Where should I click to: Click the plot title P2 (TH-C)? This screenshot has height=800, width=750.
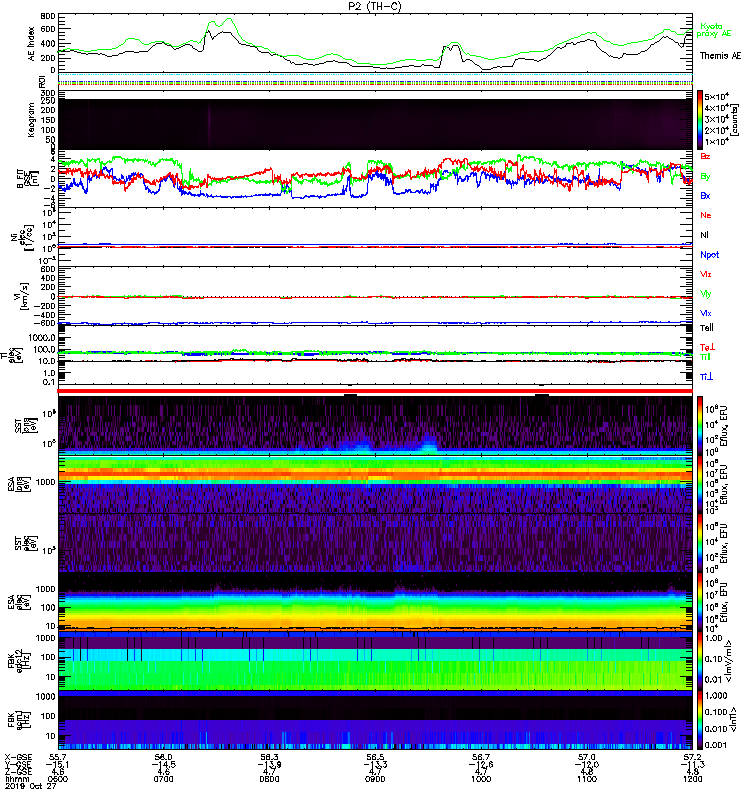(x=374, y=6)
